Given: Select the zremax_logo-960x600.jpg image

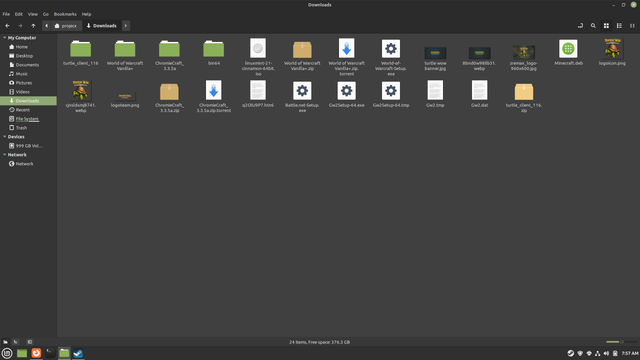Looking at the screenshot, I should [x=524, y=58].
